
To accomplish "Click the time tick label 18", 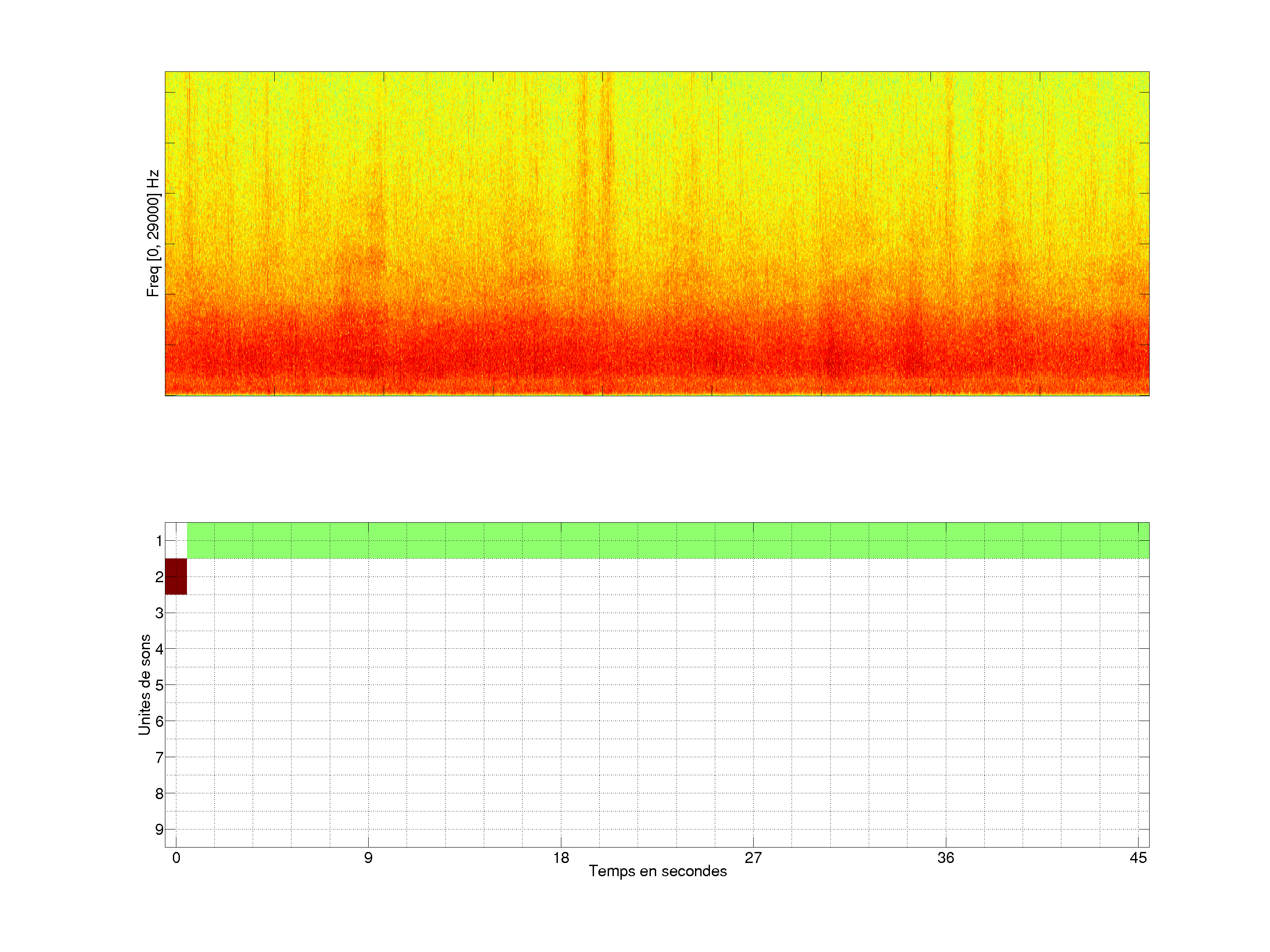I will [561, 858].
